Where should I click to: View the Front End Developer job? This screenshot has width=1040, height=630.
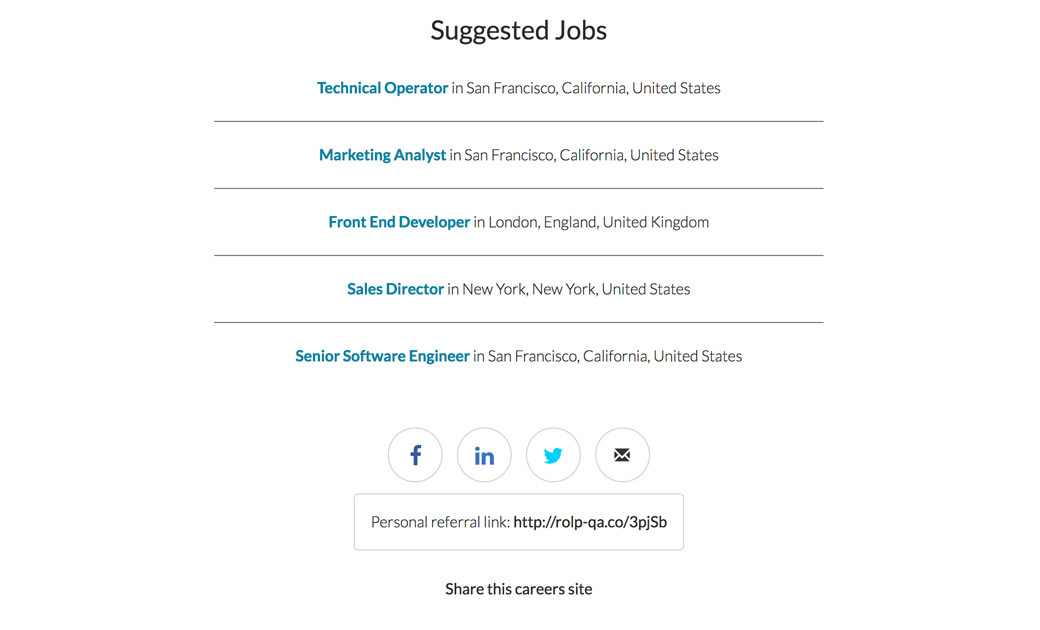[x=399, y=222]
